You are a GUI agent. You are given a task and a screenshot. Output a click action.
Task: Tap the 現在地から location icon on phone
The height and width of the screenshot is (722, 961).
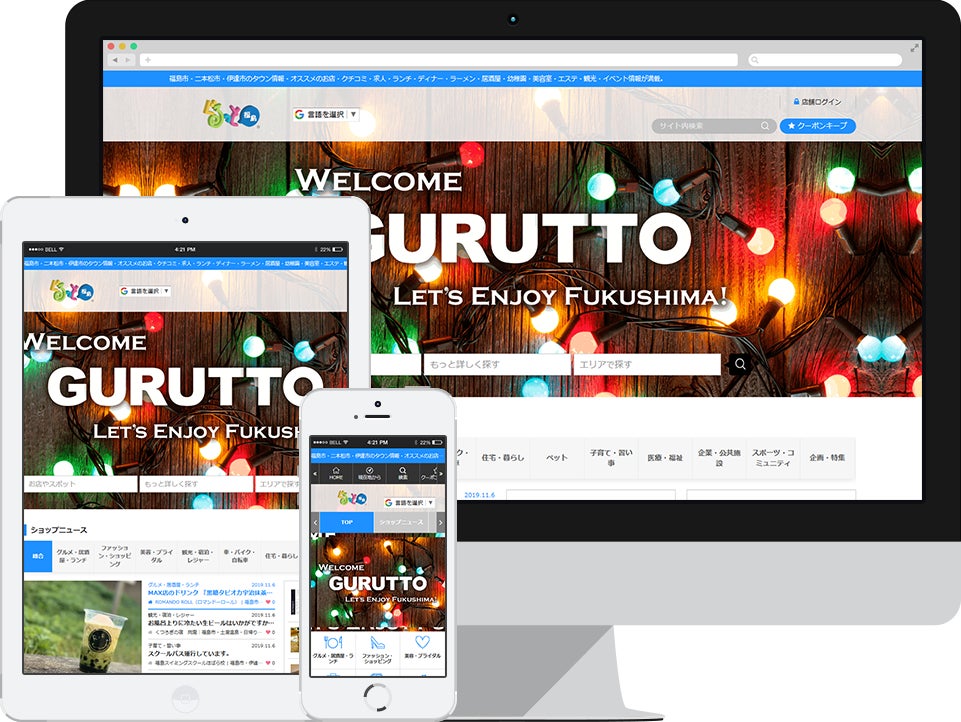[369, 472]
